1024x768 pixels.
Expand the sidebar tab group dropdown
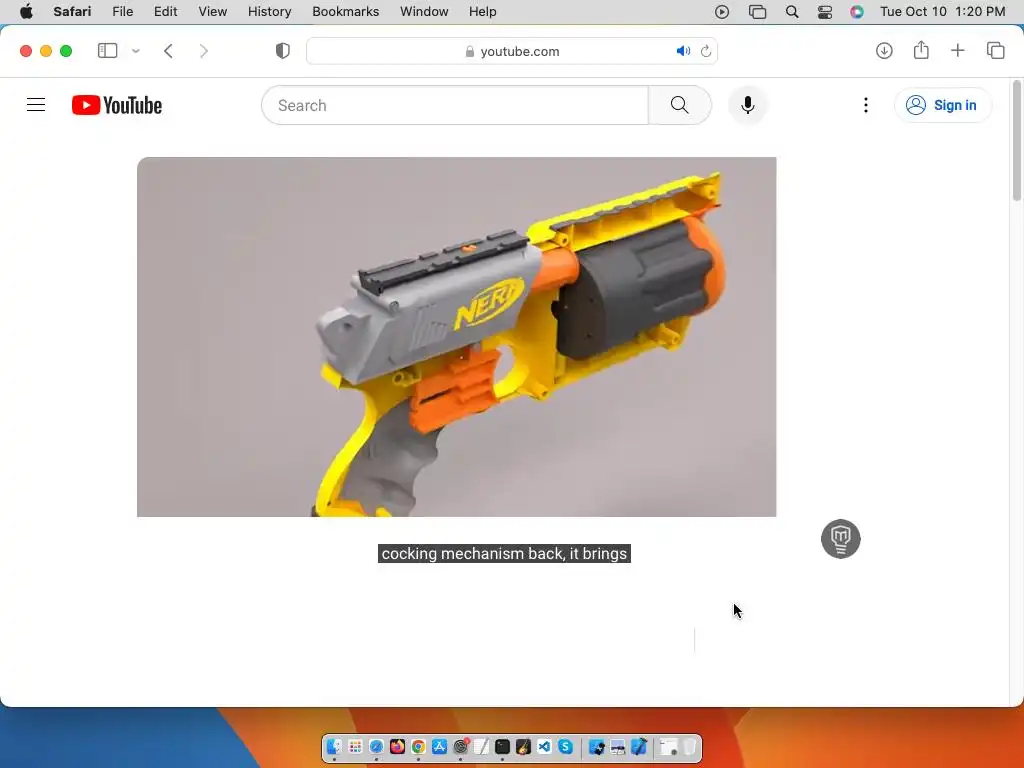tap(136, 51)
